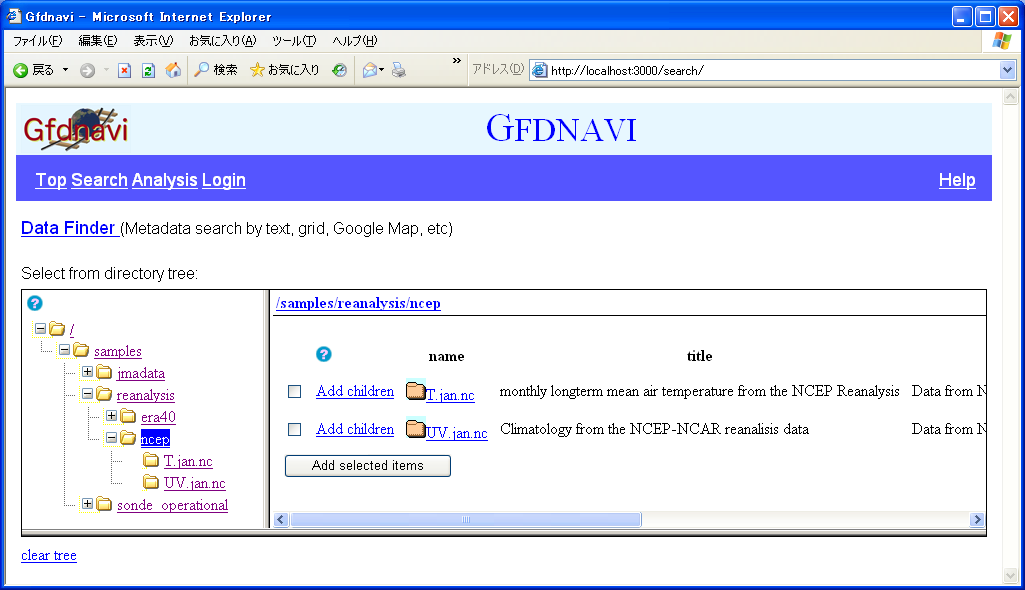Open the Data Finder link
1025x590 pixels.
[x=68, y=228]
